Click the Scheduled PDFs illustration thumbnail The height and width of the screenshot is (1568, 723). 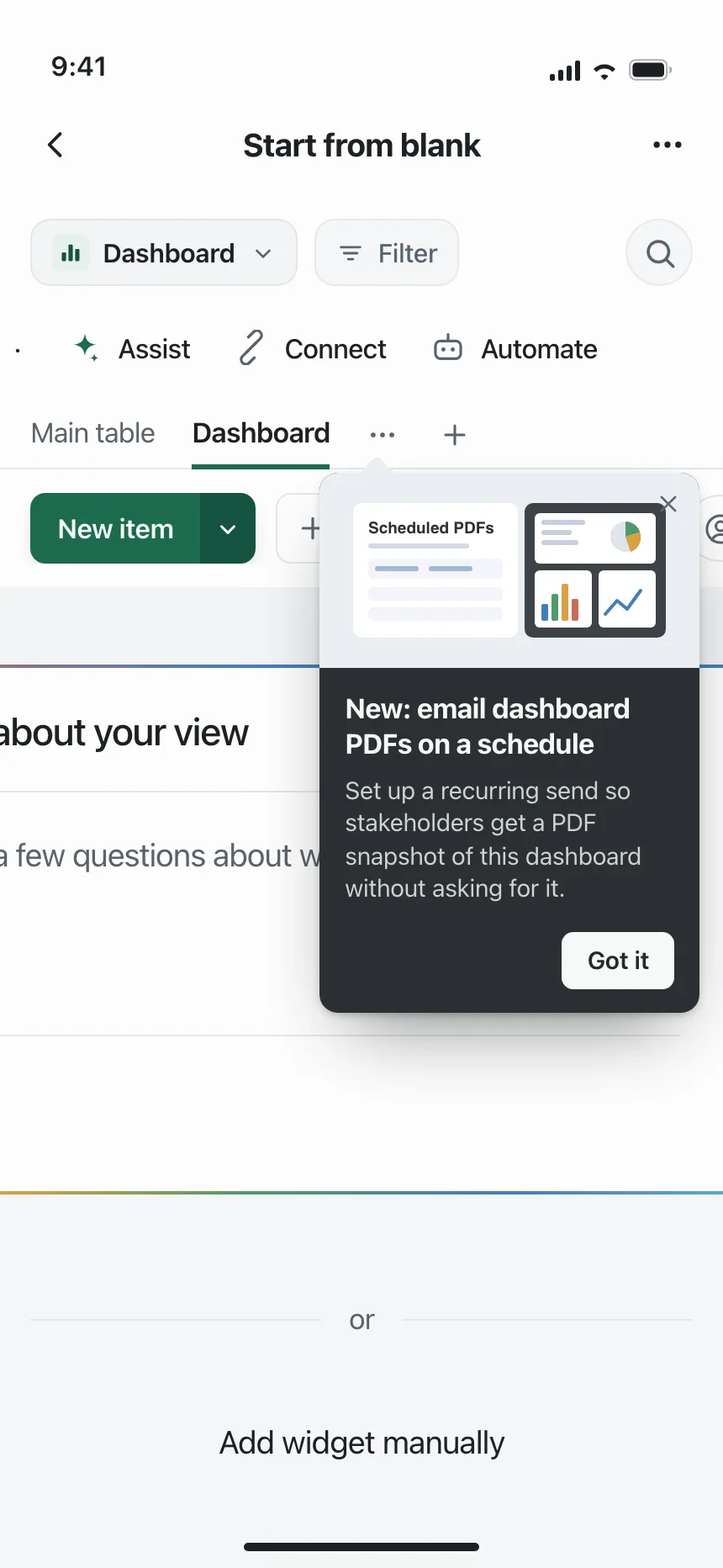pyautogui.click(x=435, y=570)
